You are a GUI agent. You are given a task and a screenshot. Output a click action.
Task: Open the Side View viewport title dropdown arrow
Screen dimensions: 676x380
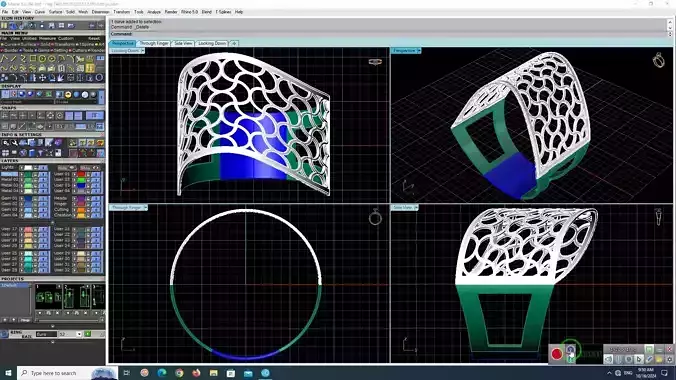pyautogui.click(x=416, y=207)
